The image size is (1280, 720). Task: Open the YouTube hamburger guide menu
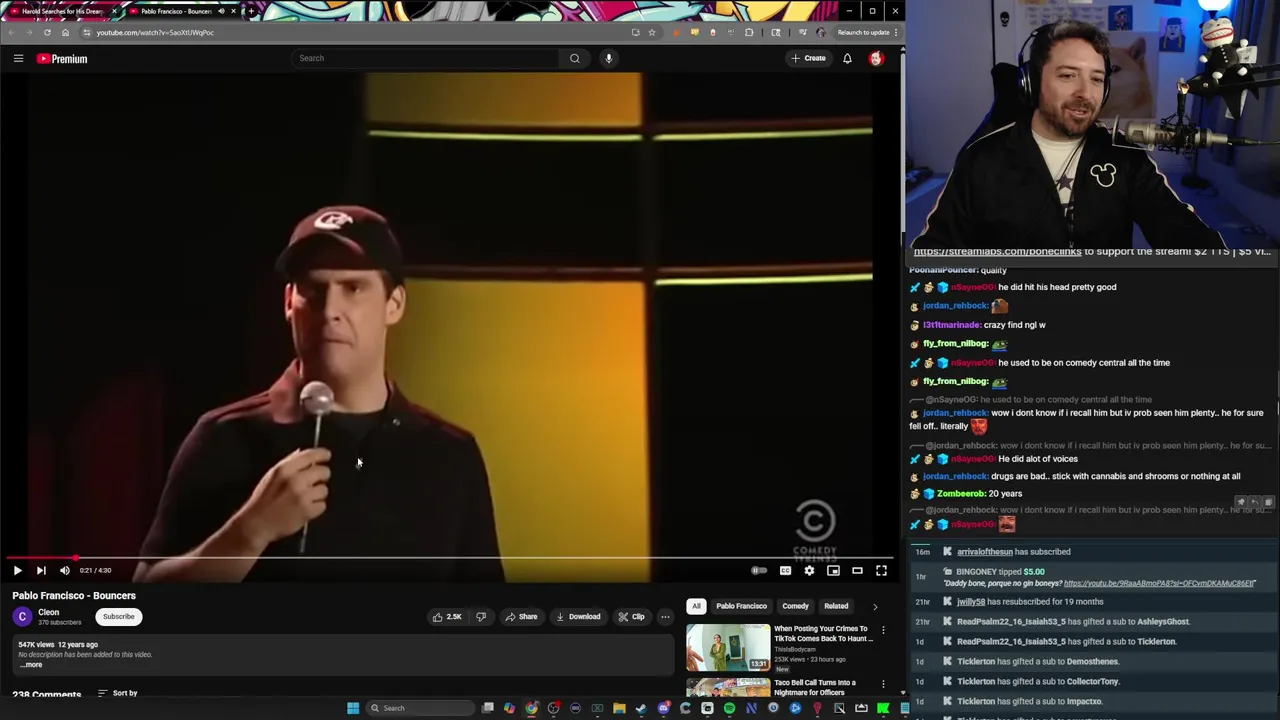pos(18,59)
